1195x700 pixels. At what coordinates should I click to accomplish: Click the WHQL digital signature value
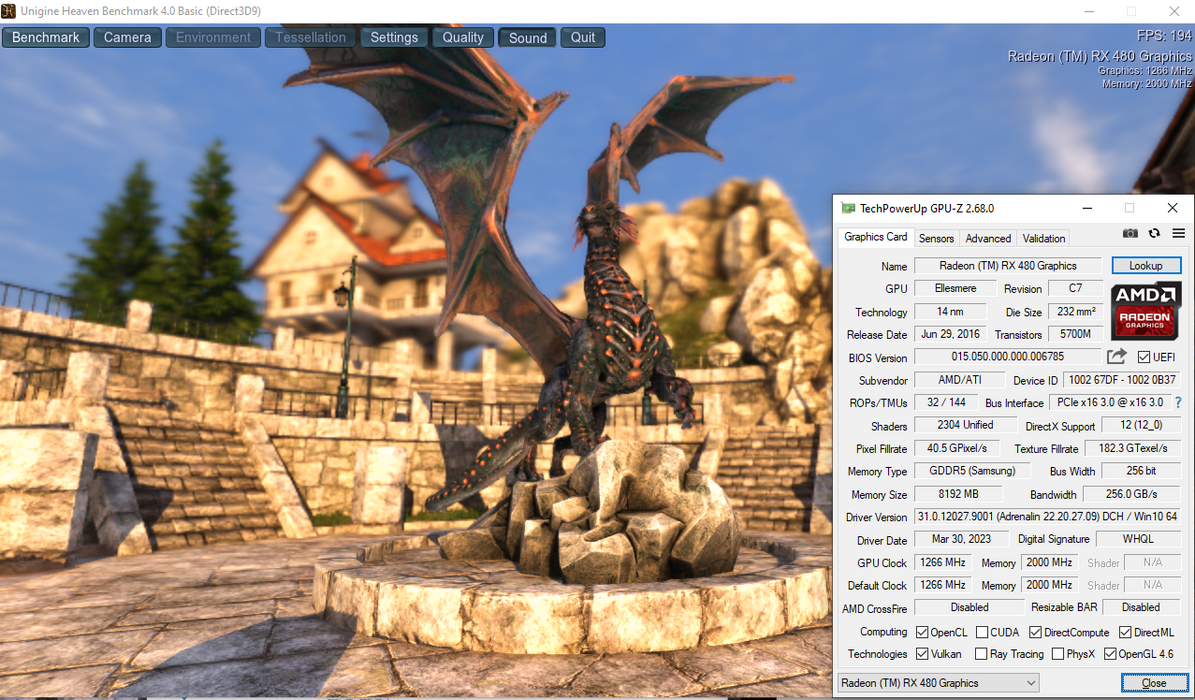pos(1138,538)
